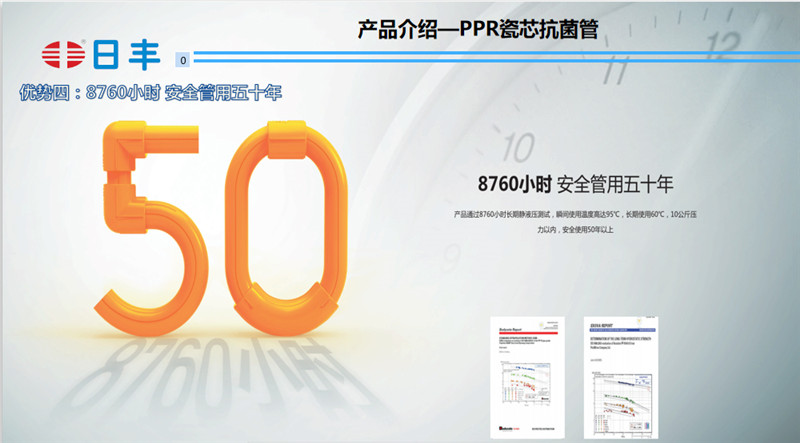Select the small box showing 0
The width and height of the screenshot is (800, 443).
[183, 60]
